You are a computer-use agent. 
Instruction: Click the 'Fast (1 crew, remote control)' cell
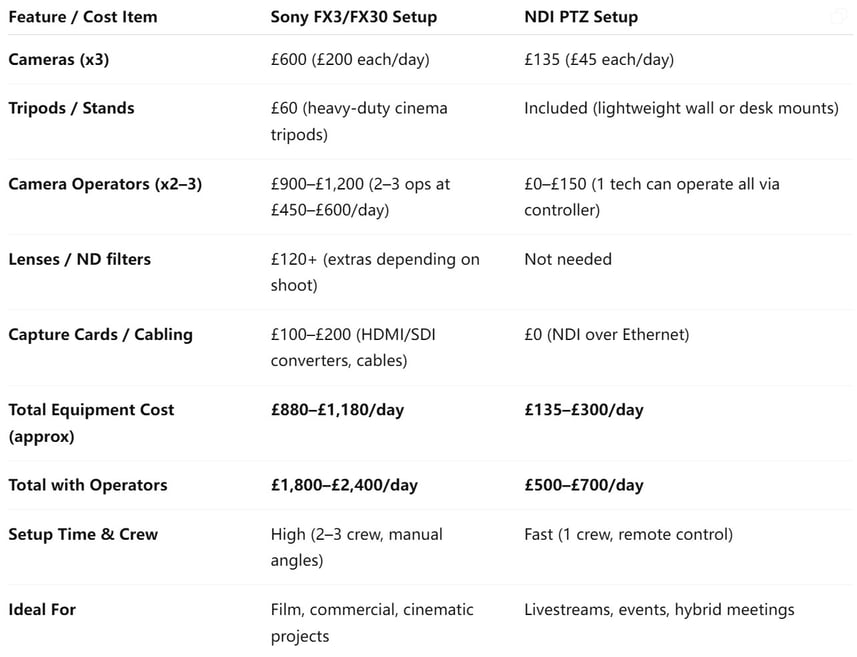[x=629, y=534]
